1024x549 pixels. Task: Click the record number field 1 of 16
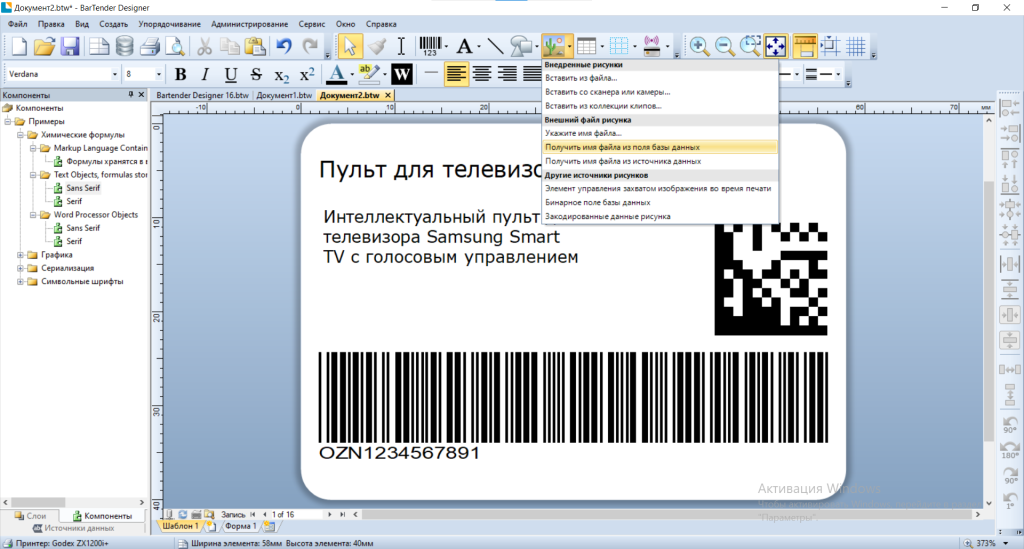pyautogui.click(x=296, y=514)
